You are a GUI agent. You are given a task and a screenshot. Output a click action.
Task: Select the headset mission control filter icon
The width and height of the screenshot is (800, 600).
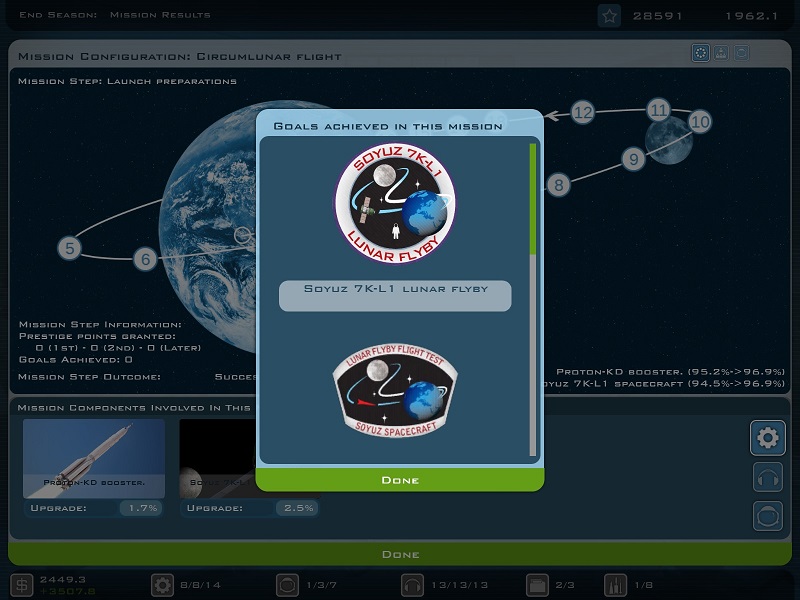point(767,477)
